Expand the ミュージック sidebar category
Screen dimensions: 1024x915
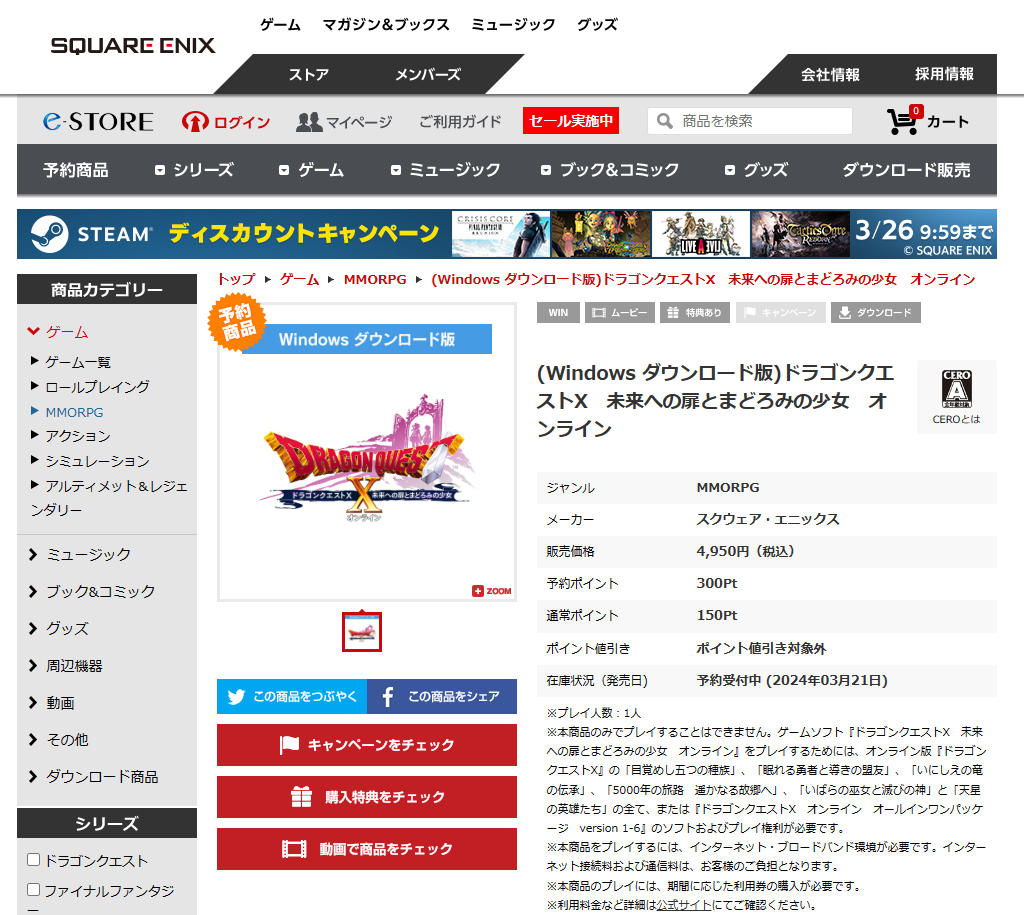[79, 554]
